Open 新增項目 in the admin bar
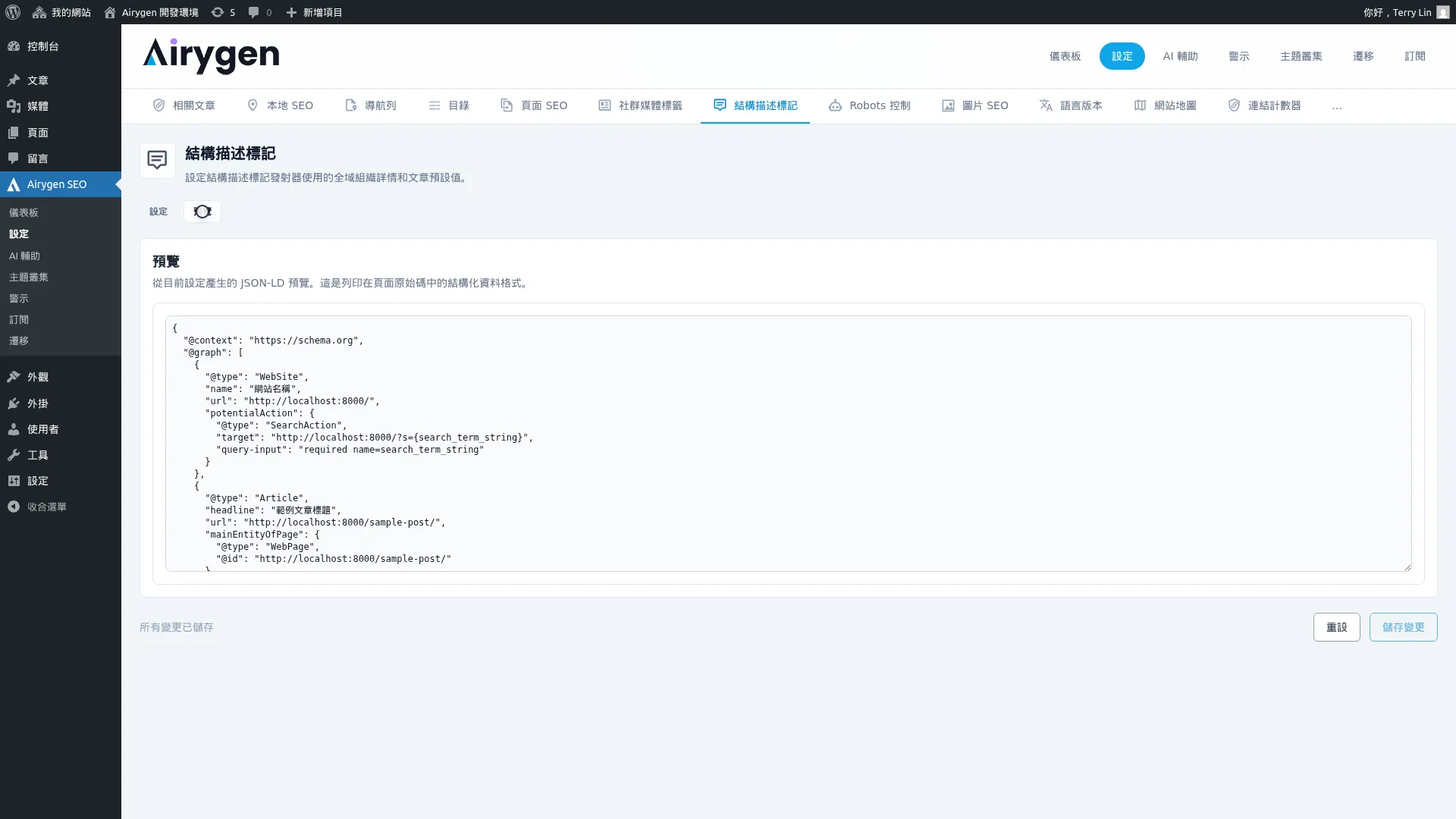1456x819 pixels. pos(314,12)
